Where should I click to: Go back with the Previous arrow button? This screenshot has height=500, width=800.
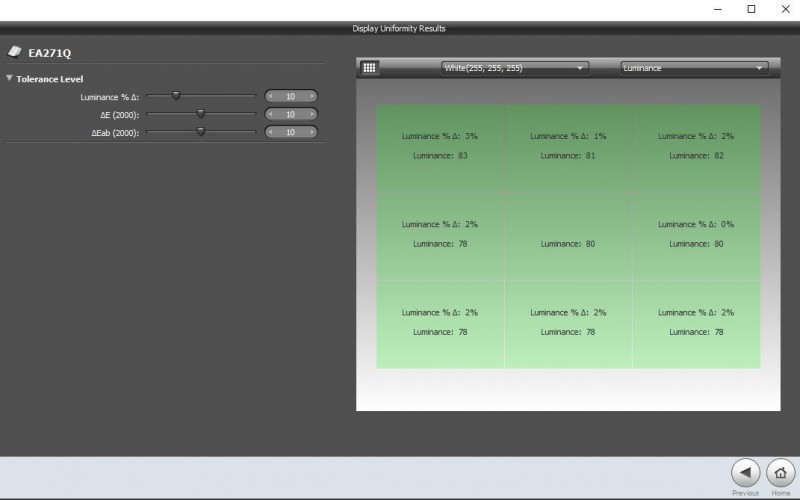745,473
